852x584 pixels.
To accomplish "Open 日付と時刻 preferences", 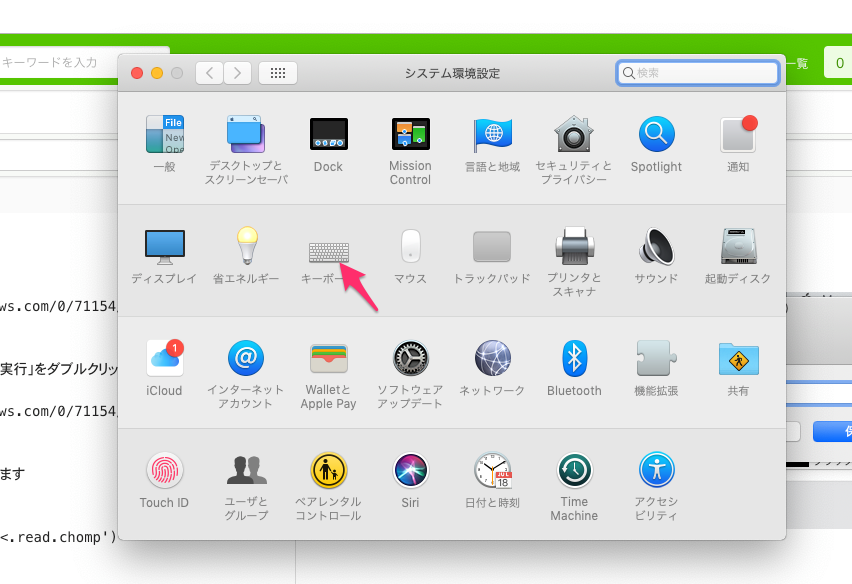I will tap(493, 470).
